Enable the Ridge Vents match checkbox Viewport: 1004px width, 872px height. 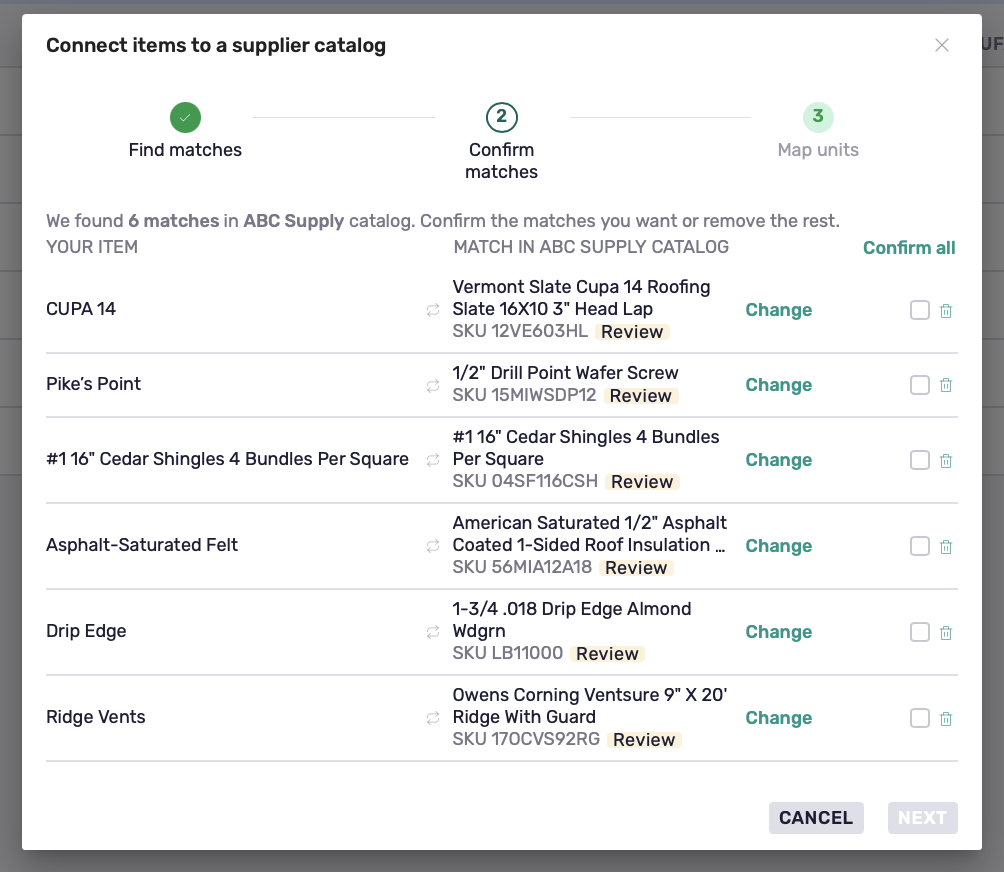[919, 718]
